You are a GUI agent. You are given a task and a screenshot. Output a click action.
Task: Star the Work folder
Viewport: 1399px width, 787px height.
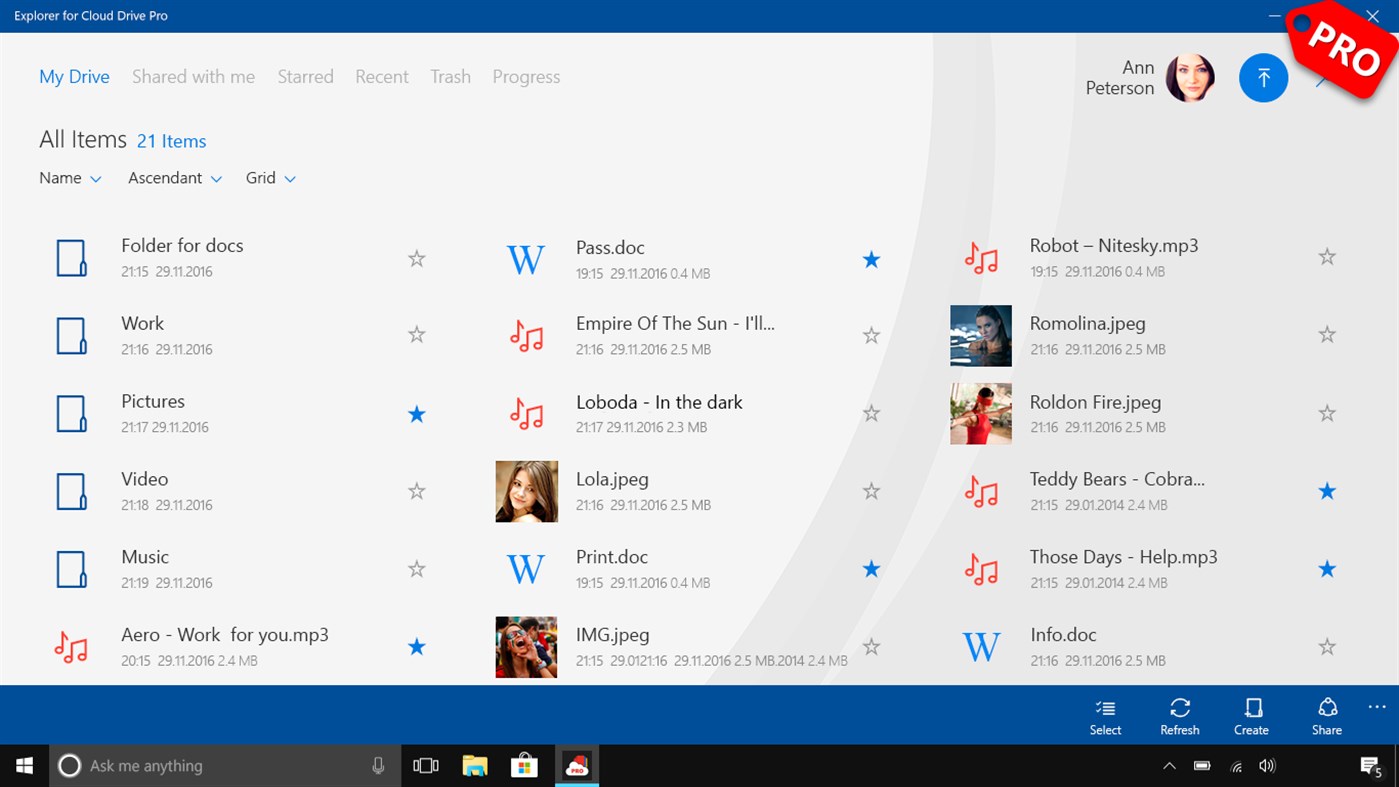(x=416, y=335)
